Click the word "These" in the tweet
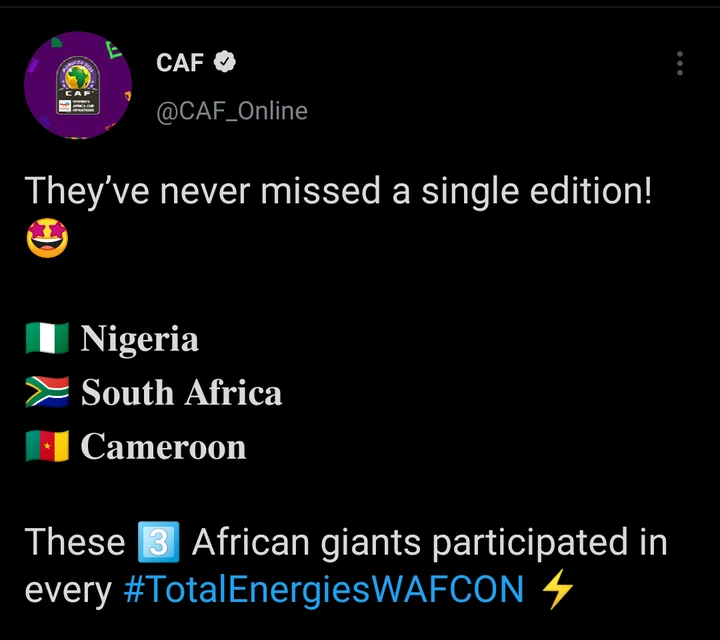Viewport: 720px width, 640px height. coord(75,542)
